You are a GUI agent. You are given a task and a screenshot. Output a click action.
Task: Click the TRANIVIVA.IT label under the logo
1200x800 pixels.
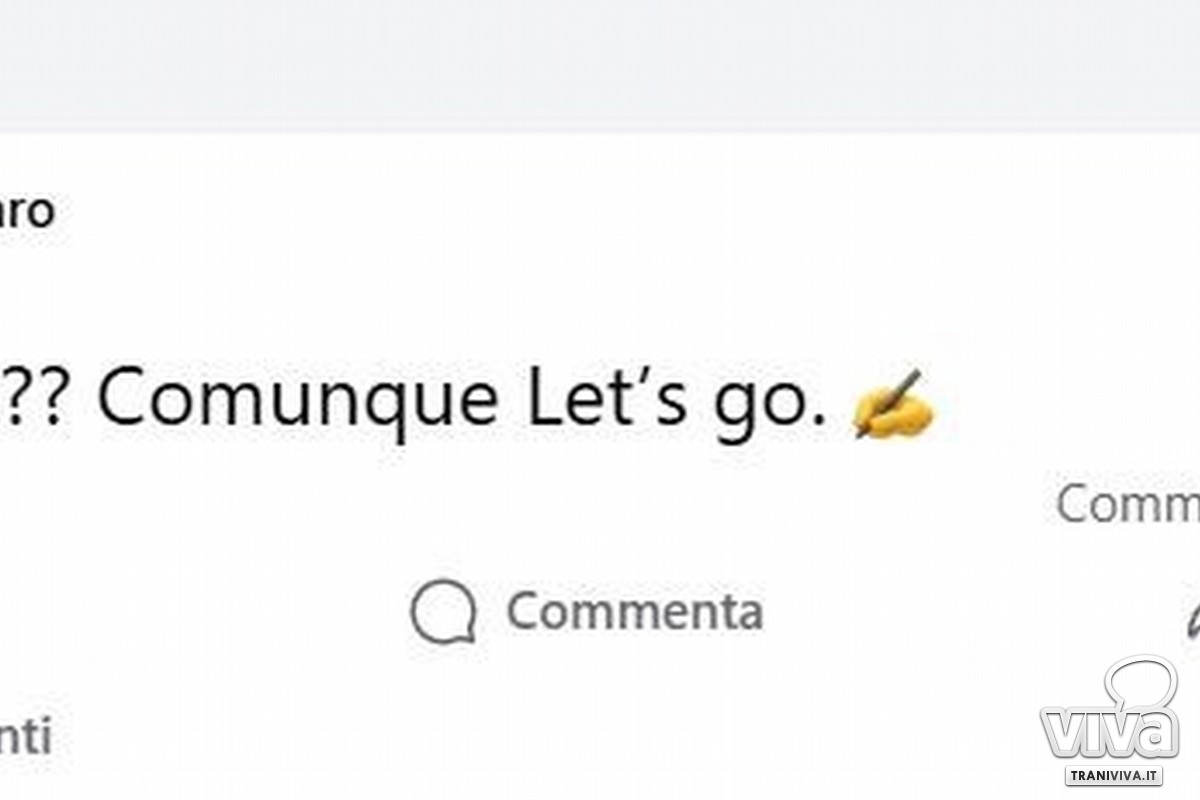coord(1113,775)
